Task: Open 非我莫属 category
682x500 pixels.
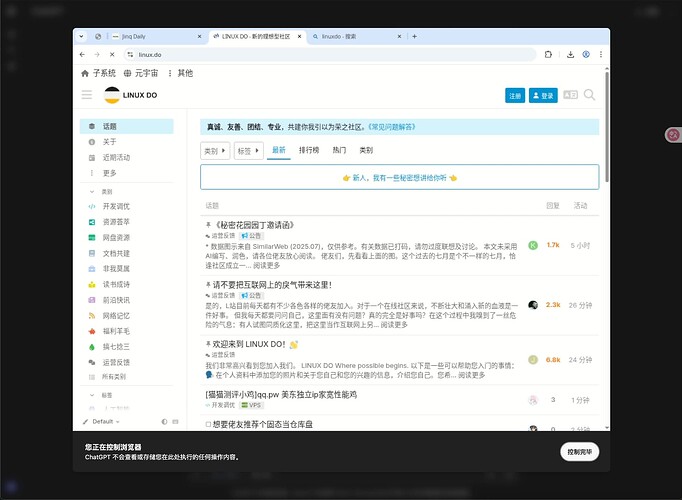Action: click(127, 269)
